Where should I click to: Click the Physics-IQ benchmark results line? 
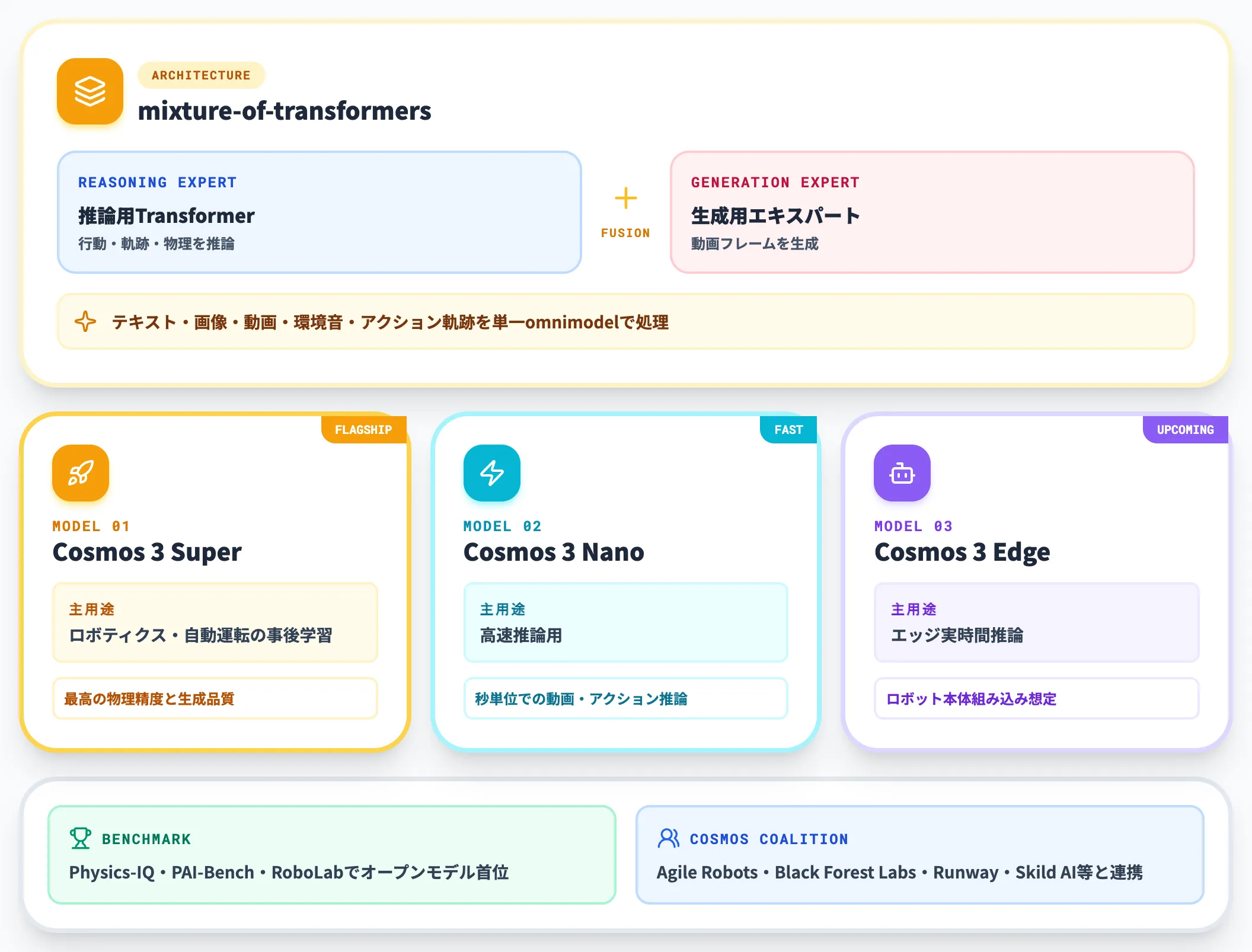click(x=289, y=873)
